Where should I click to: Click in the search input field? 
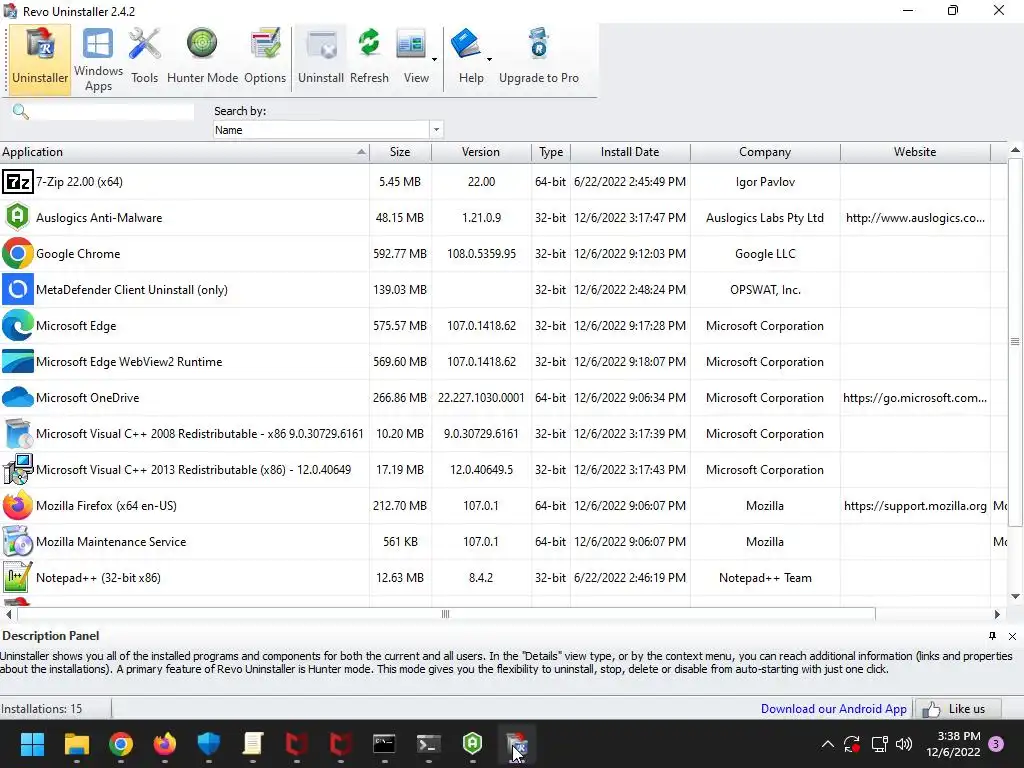(112, 112)
